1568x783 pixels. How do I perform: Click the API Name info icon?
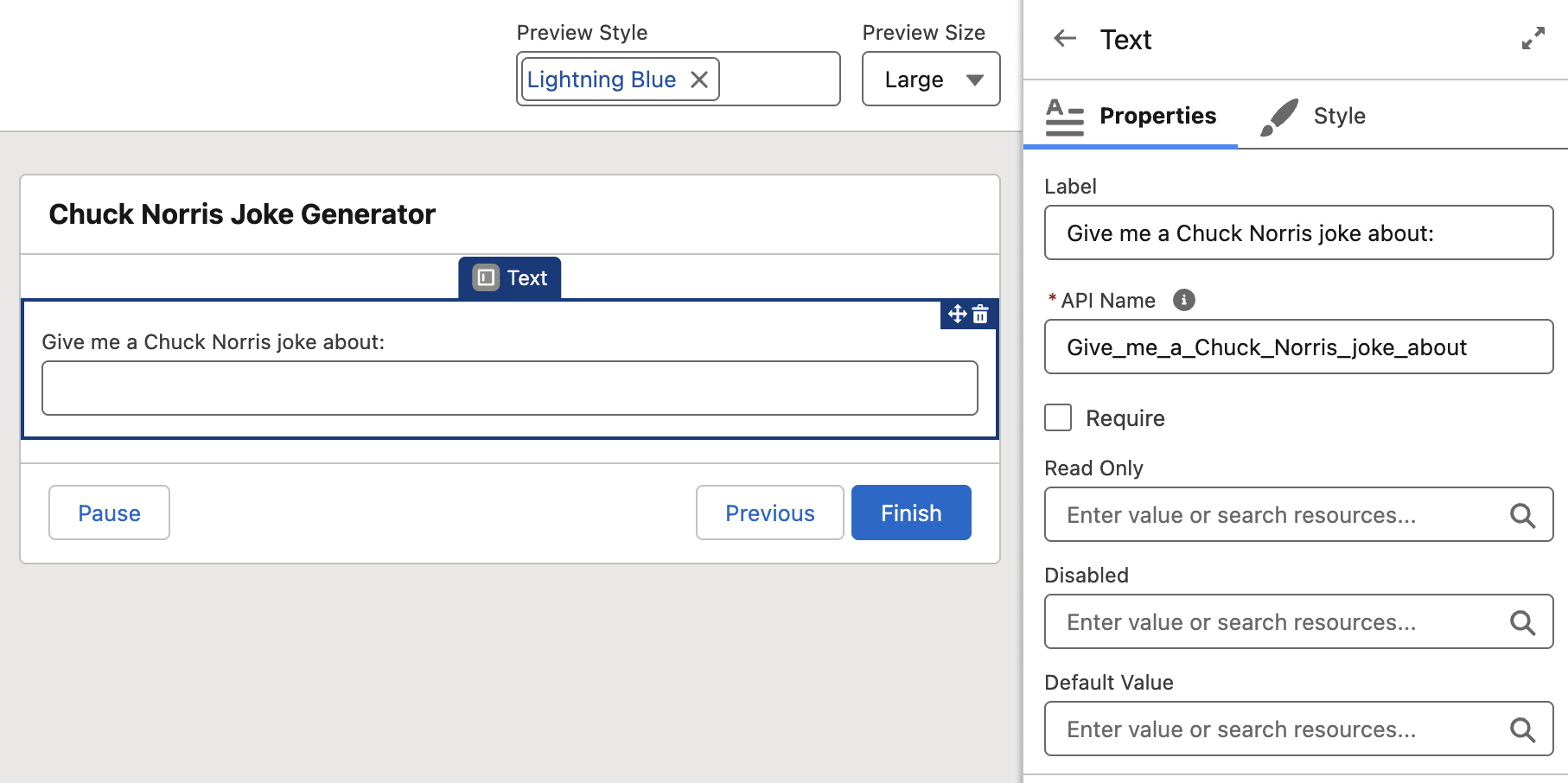coord(1183,300)
